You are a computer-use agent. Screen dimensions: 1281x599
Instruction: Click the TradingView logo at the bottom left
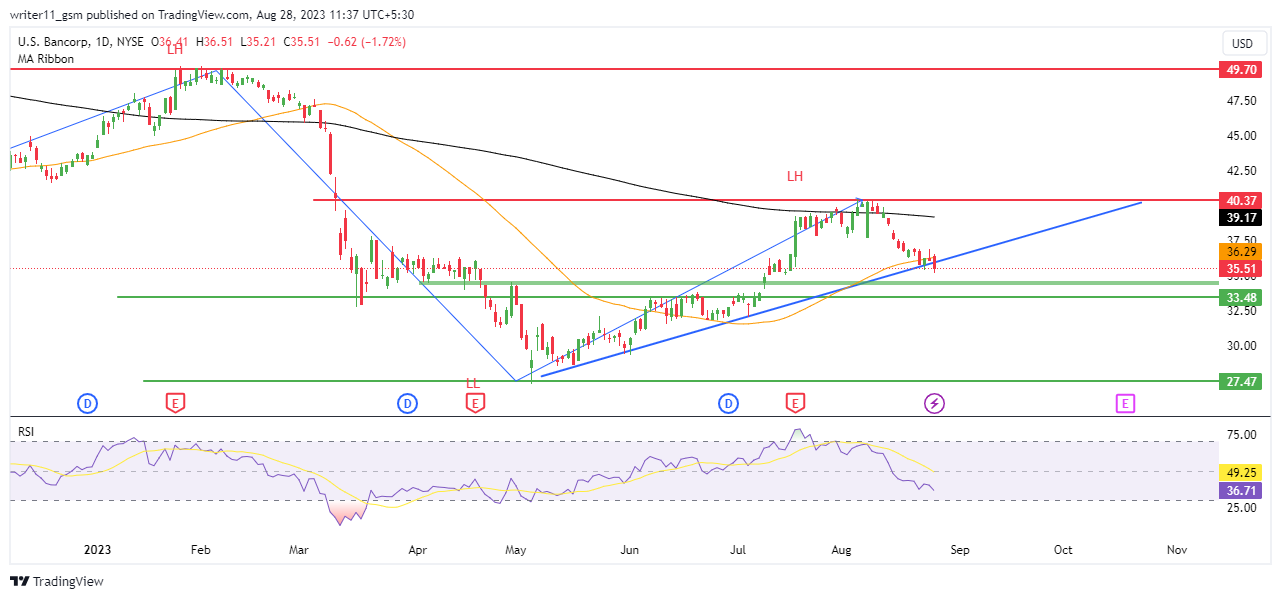(x=57, y=581)
